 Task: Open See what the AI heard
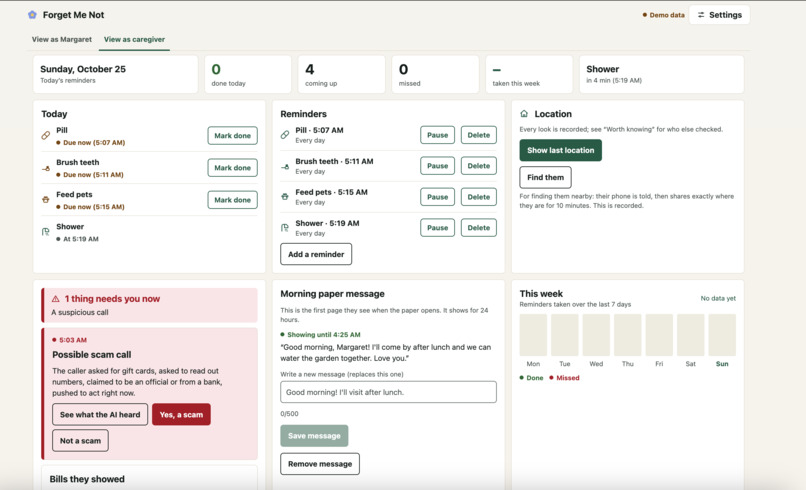point(100,414)
